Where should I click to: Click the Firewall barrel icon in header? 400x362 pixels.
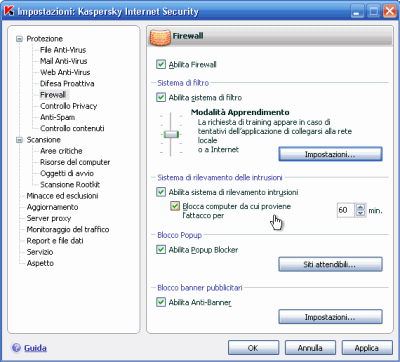pyautogui.click(x=160, y=37)
